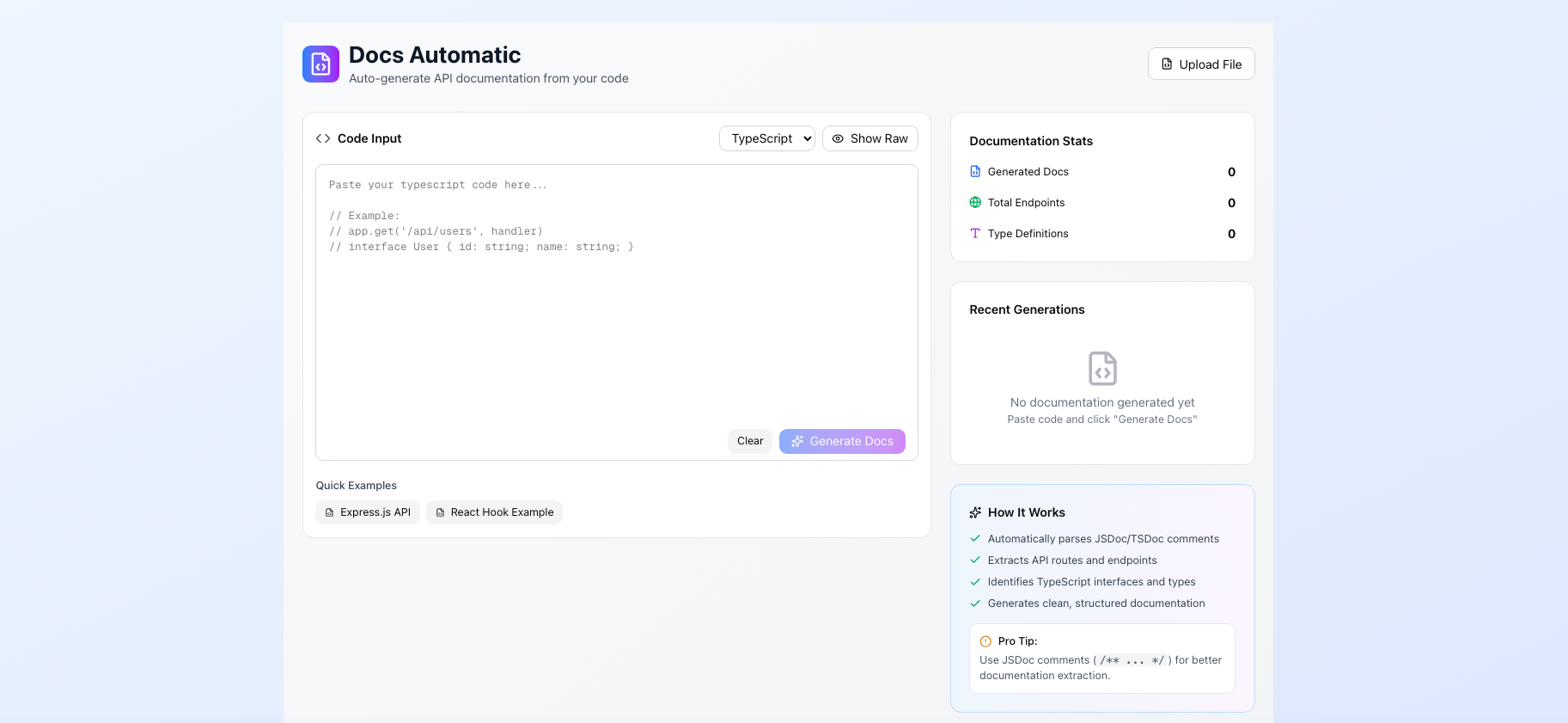Click 'Paste code and click "Generate Docs"' hint

(x=1102, y=420)
